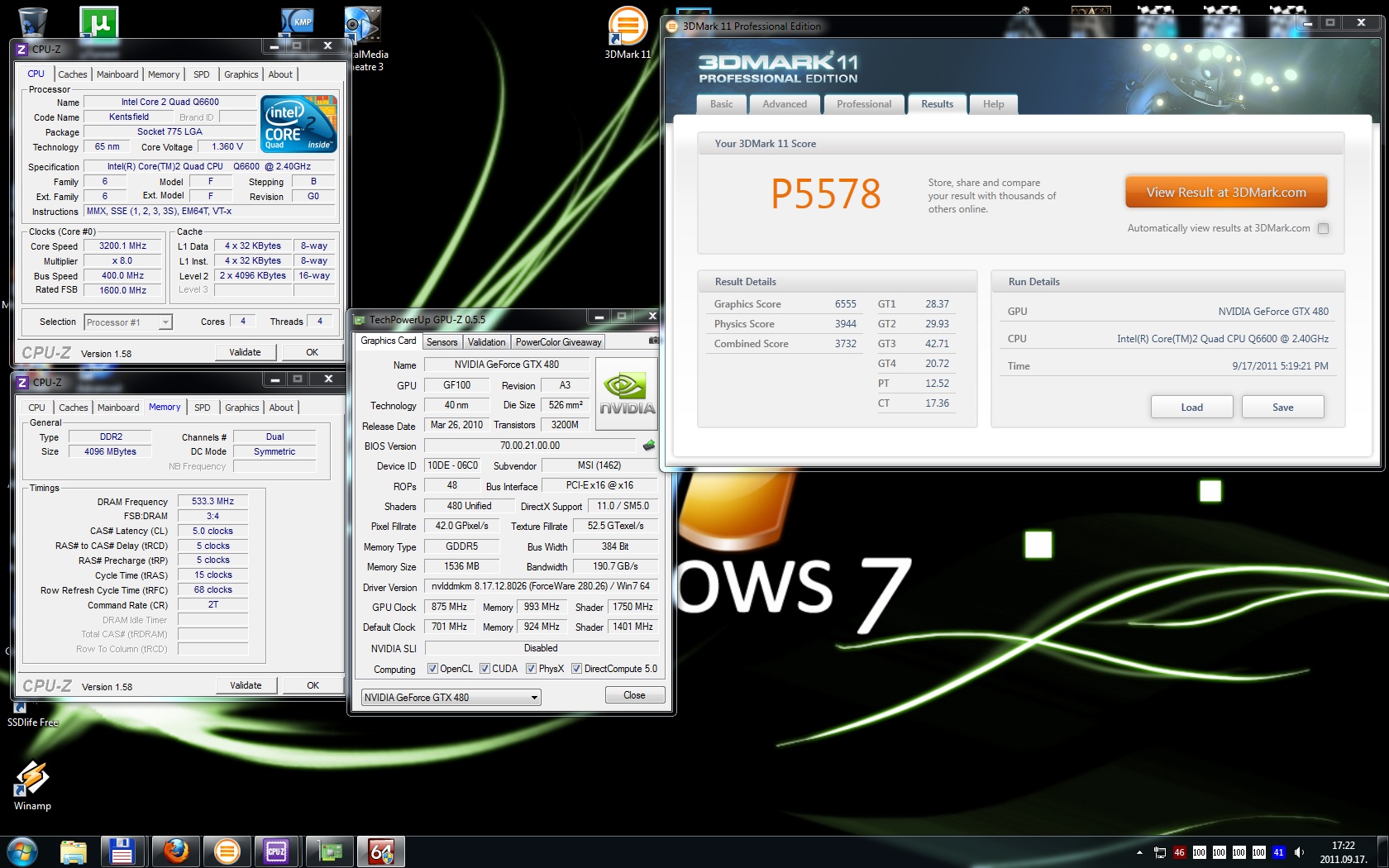Toggle the PhysX checkbox in GPU-Z
1389x868 pixels.
pyautogui.click(x=532, y=669)
